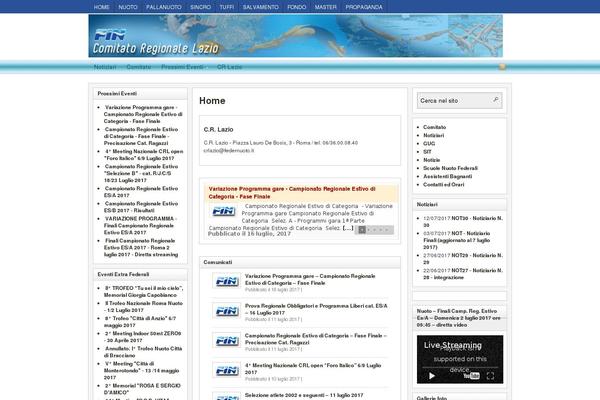Open Annullato: I° Trofeo Nuoto Città di Bracciano
Image resolution: width=600 pixels, height=400 pixels.
(143, 352)
